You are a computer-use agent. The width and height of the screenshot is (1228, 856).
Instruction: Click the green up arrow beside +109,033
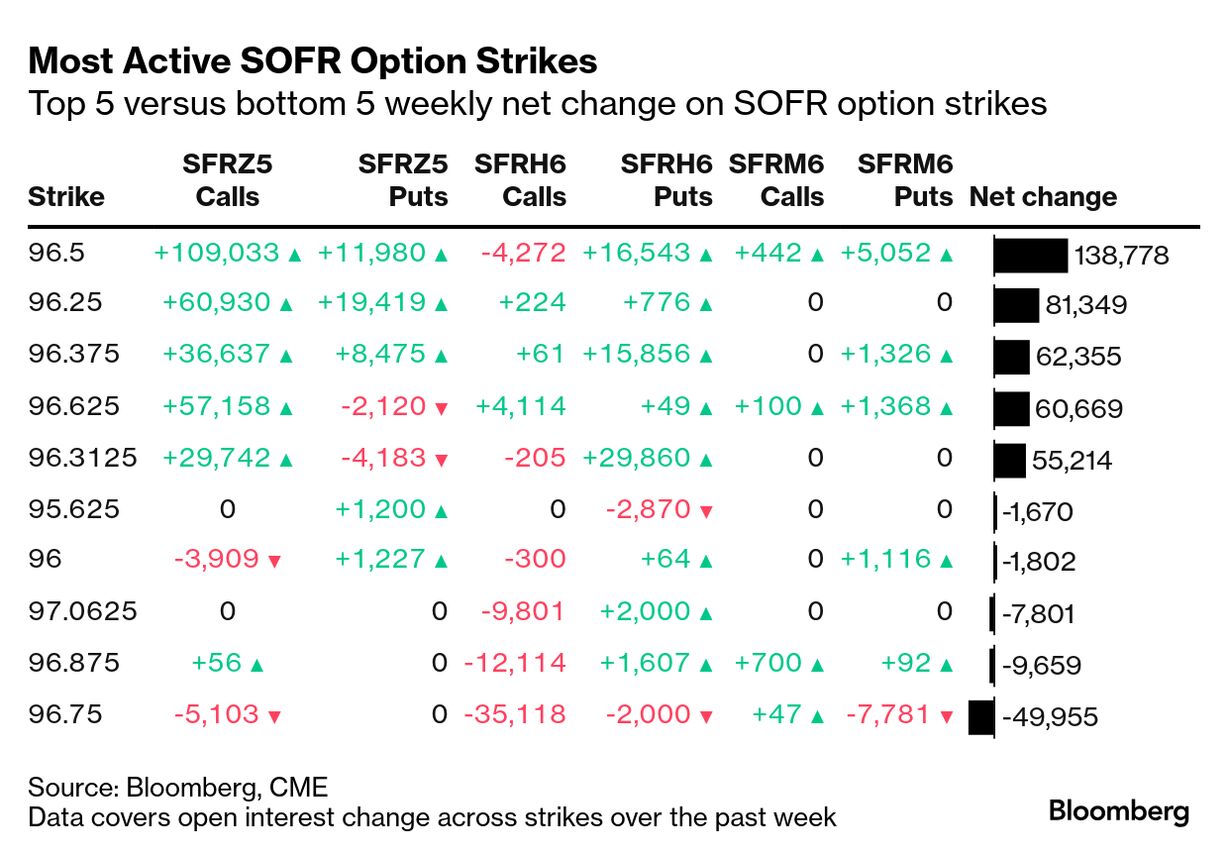294,255
